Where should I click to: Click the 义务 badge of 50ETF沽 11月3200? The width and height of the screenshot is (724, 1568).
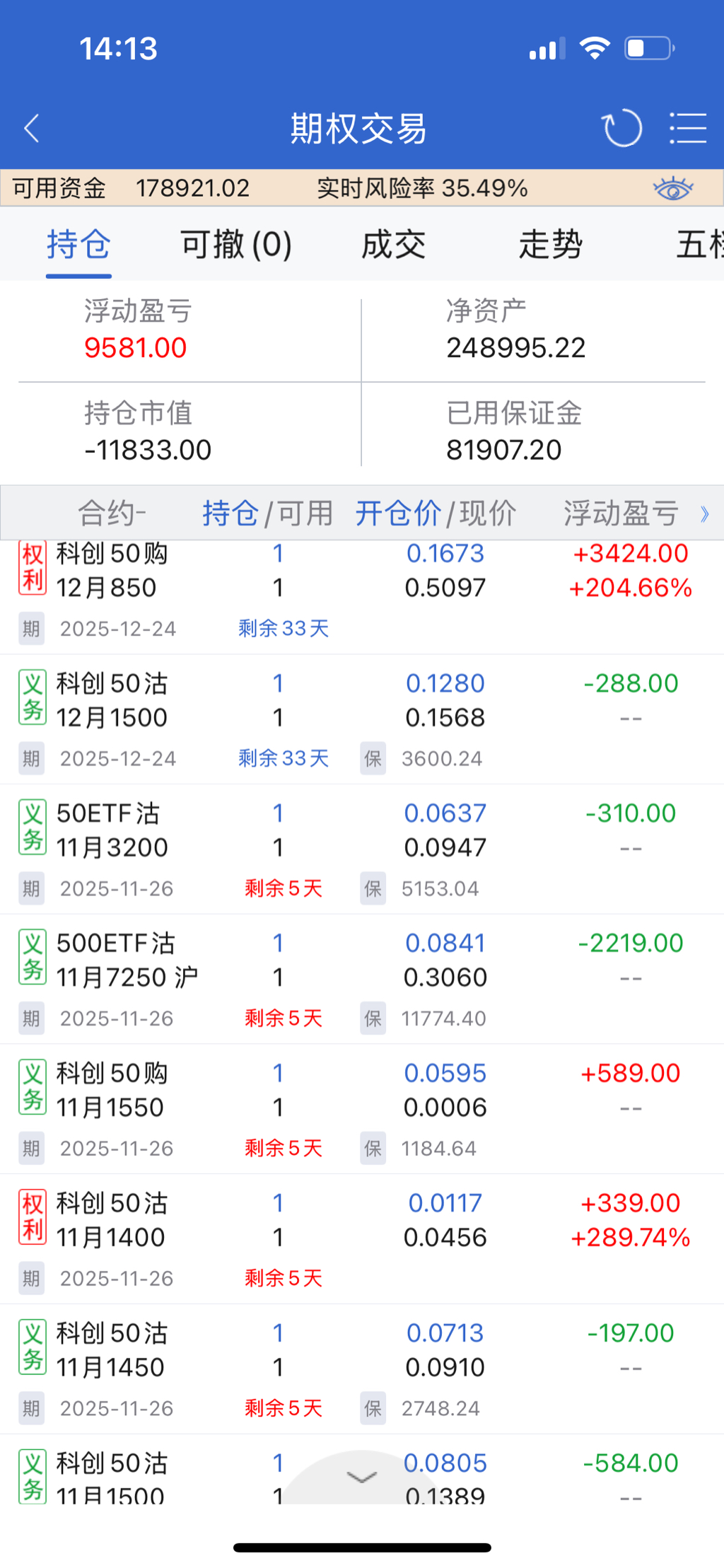33,828
